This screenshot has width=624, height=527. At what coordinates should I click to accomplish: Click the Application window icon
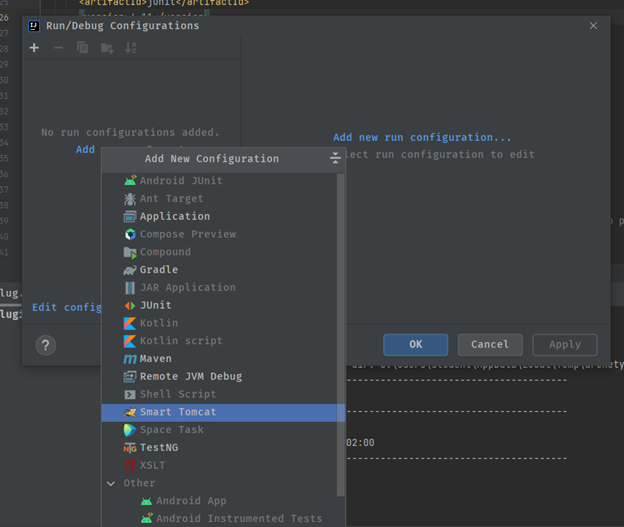[130, 217]
